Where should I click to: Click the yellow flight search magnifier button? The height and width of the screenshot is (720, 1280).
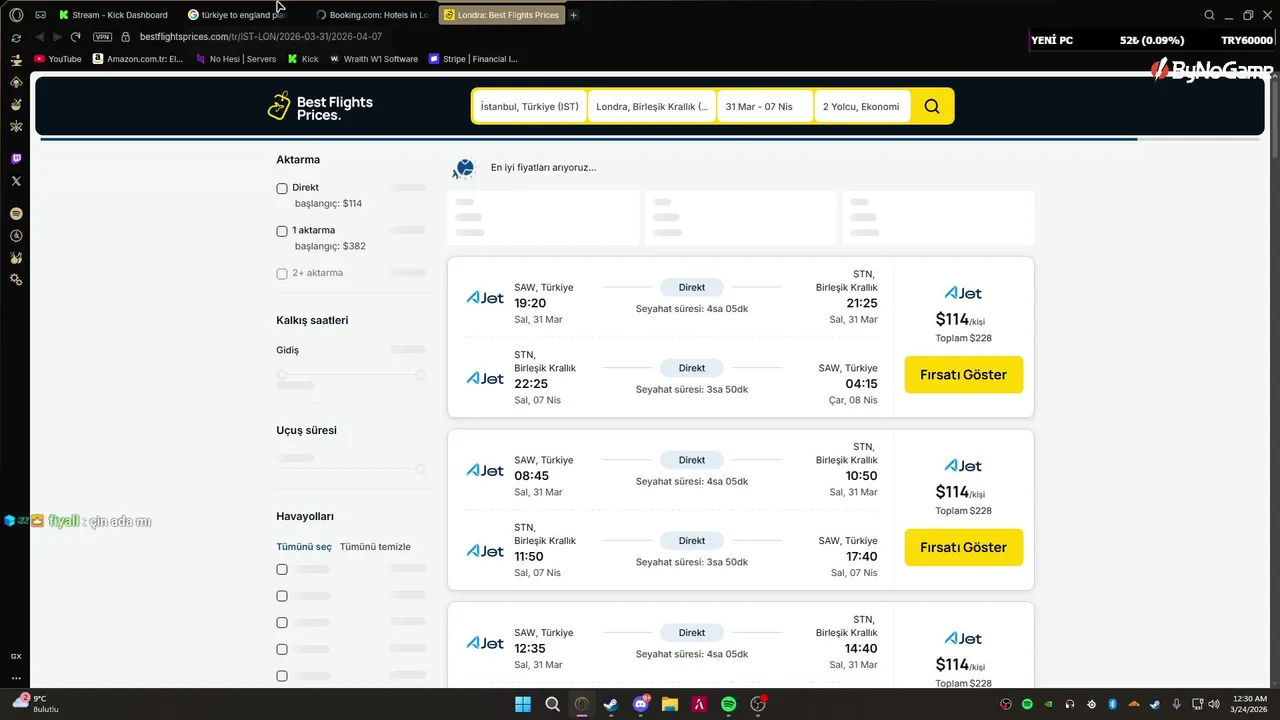(x=932, y=107)
